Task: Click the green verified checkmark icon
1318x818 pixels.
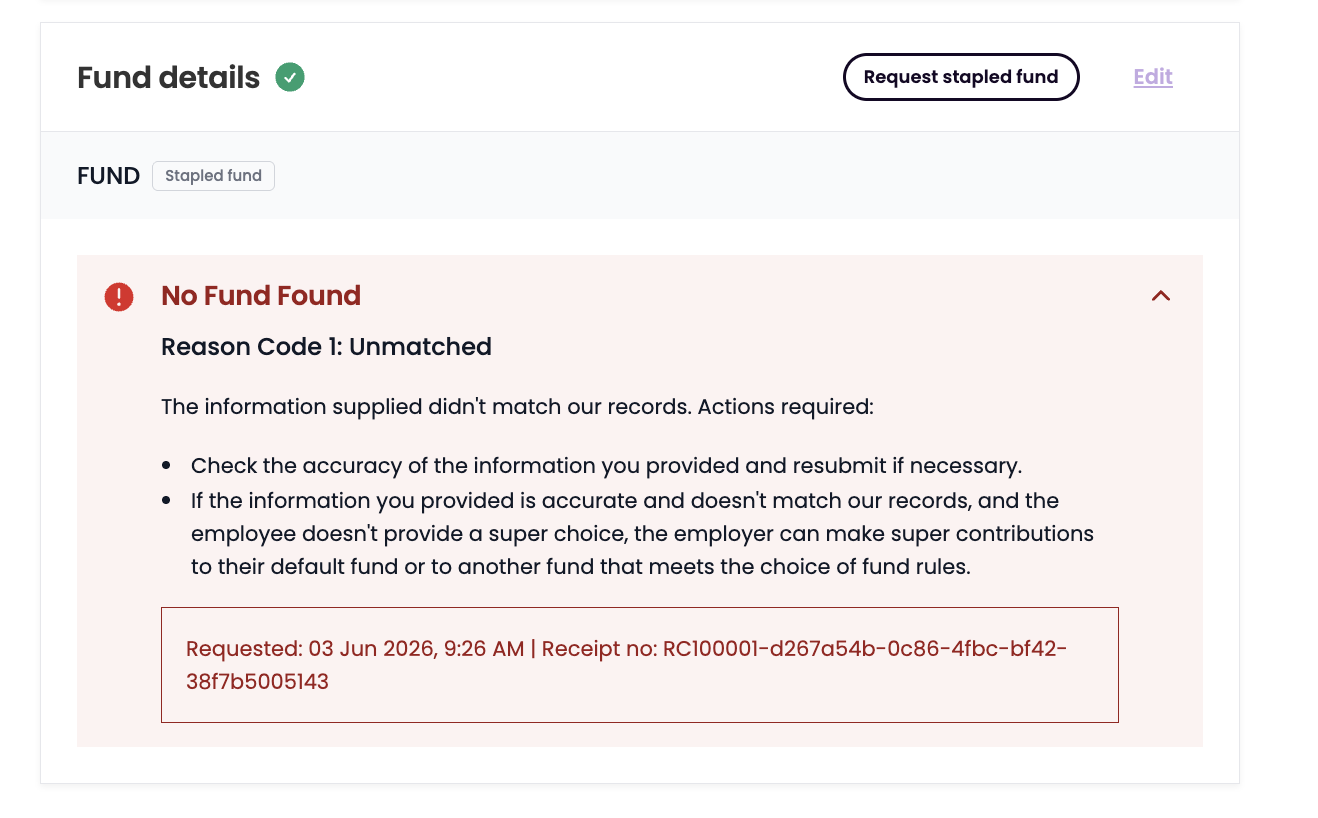Action: [x=290, y=77]
